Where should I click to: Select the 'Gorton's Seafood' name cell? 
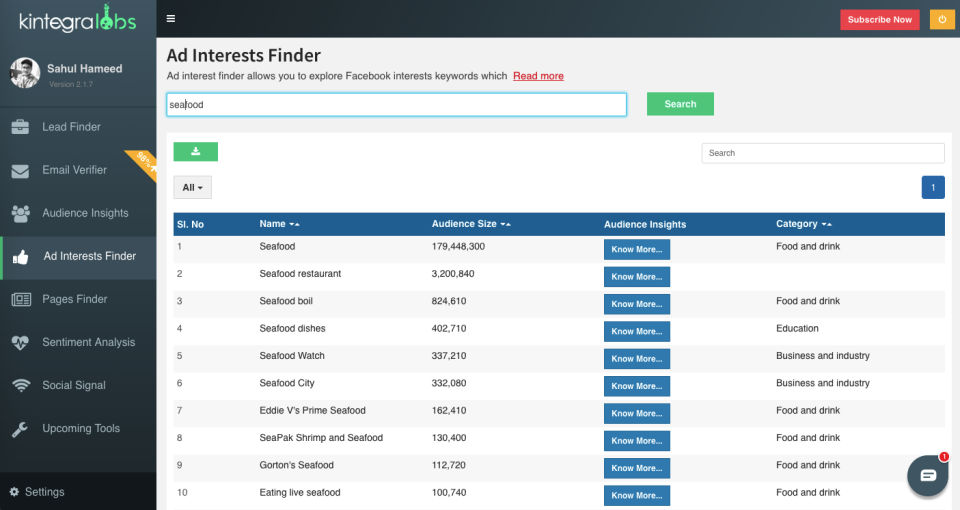coord(296,465)
